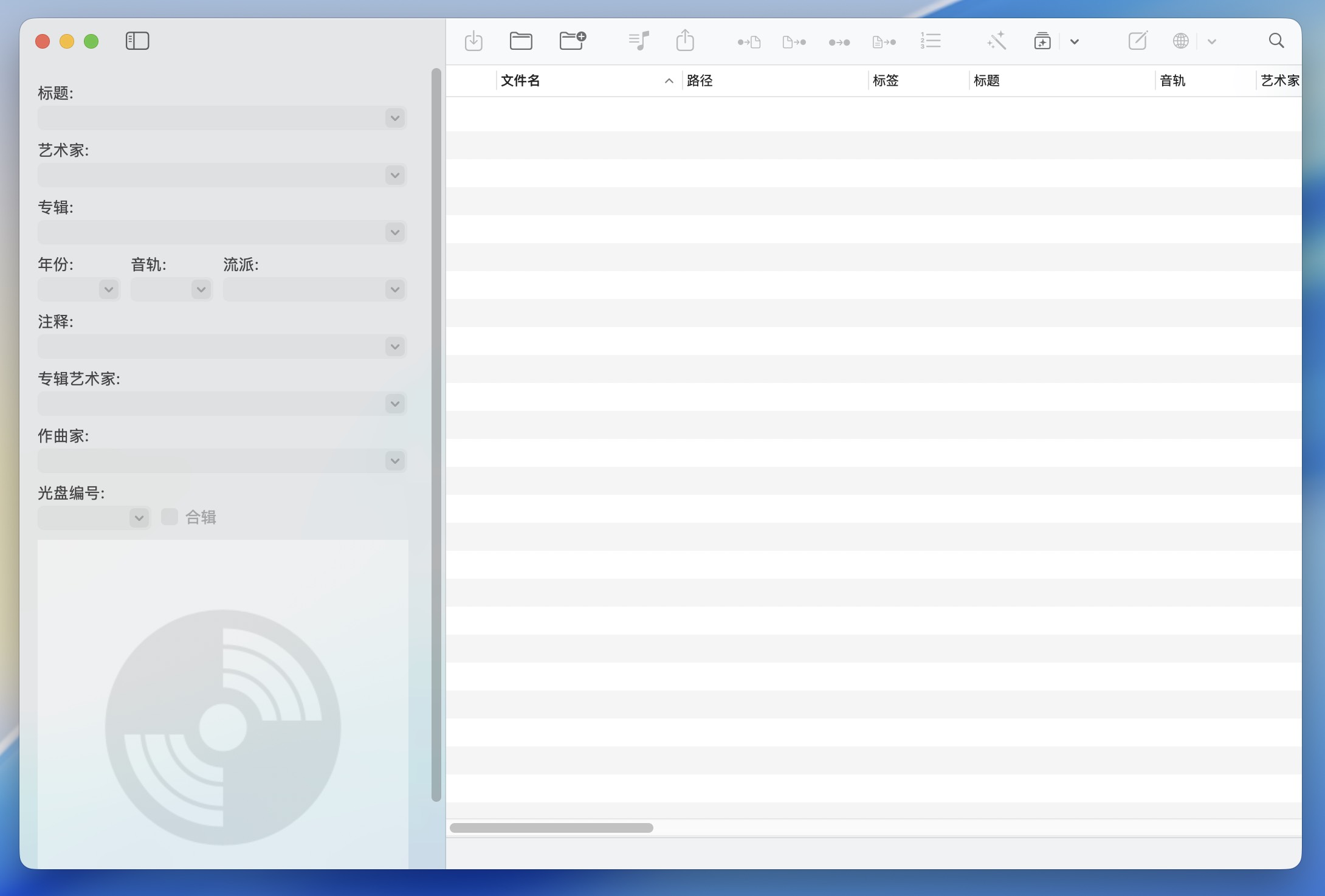
Task: Click the add folder plus icon
Action: pyautogui.click(x=572, y=41)
